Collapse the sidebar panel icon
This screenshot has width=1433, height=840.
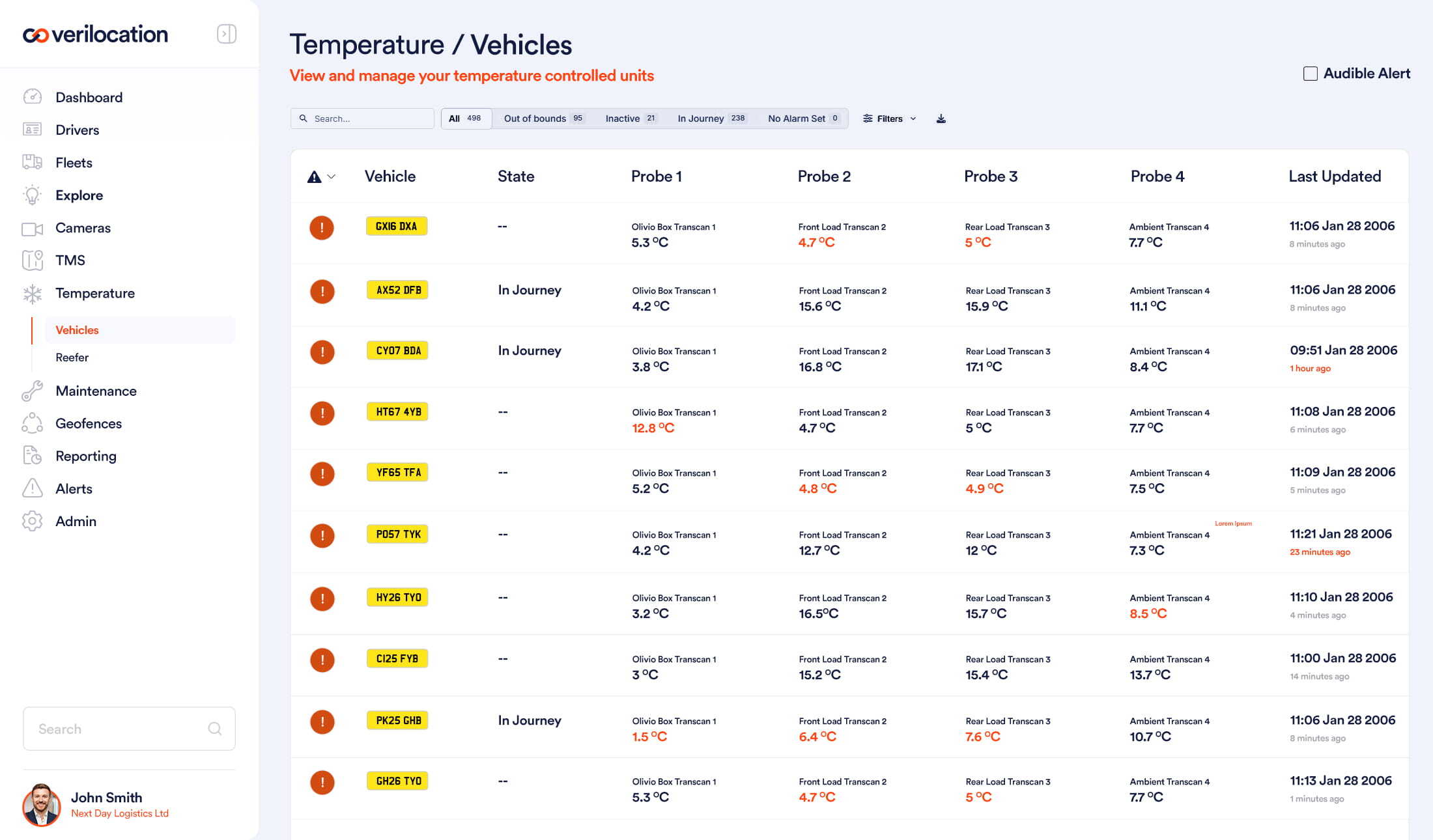coord(226,34)
